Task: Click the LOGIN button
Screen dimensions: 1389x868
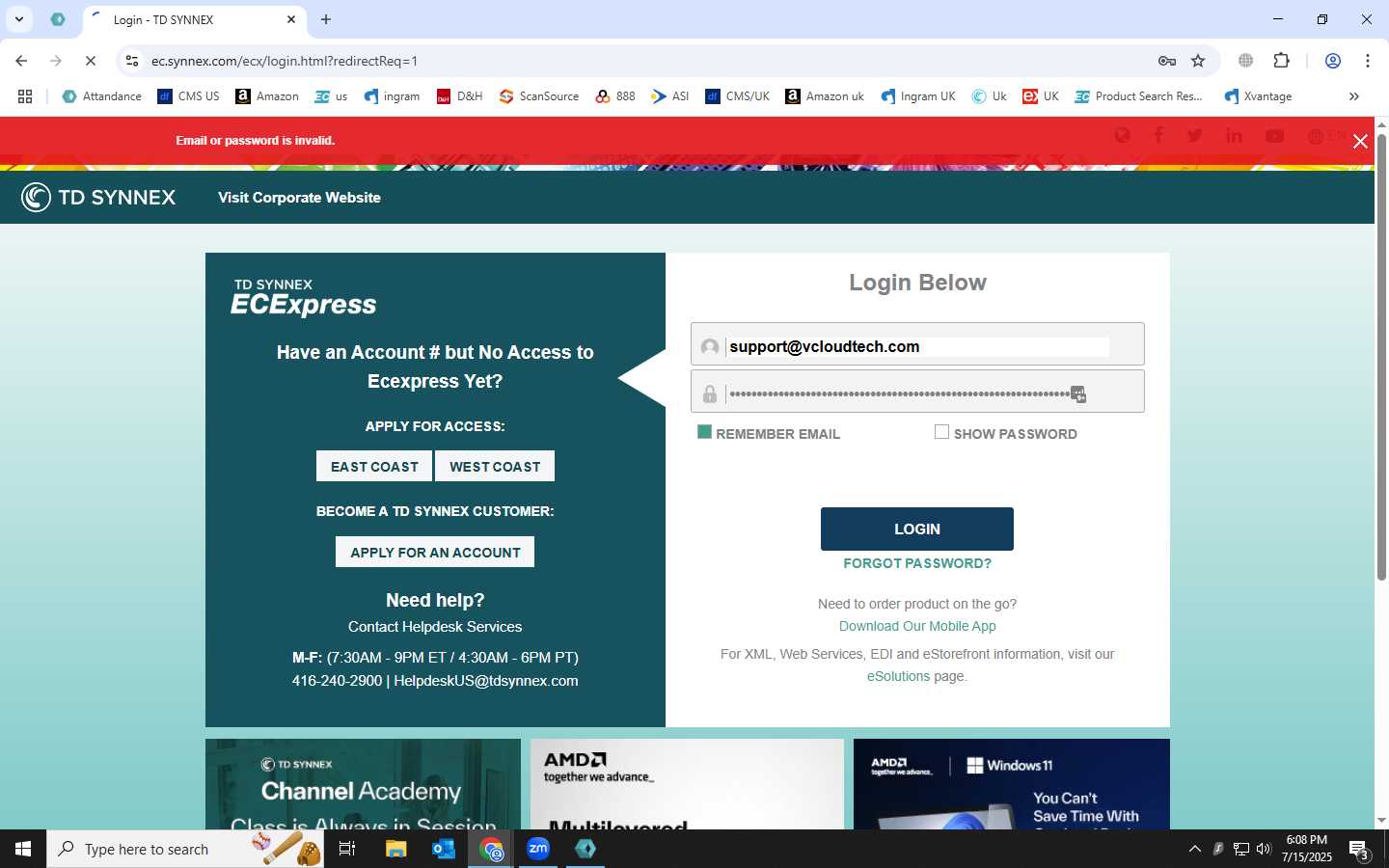Action: pyautogui.click(x=917, y=529)
